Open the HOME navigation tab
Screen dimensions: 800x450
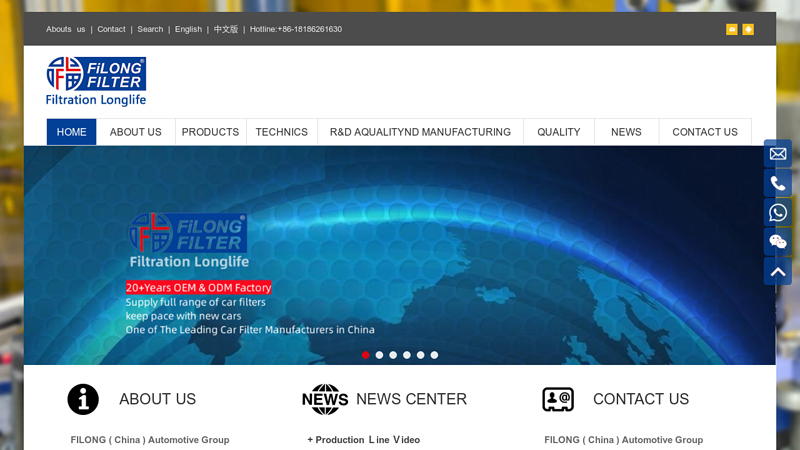71,132
